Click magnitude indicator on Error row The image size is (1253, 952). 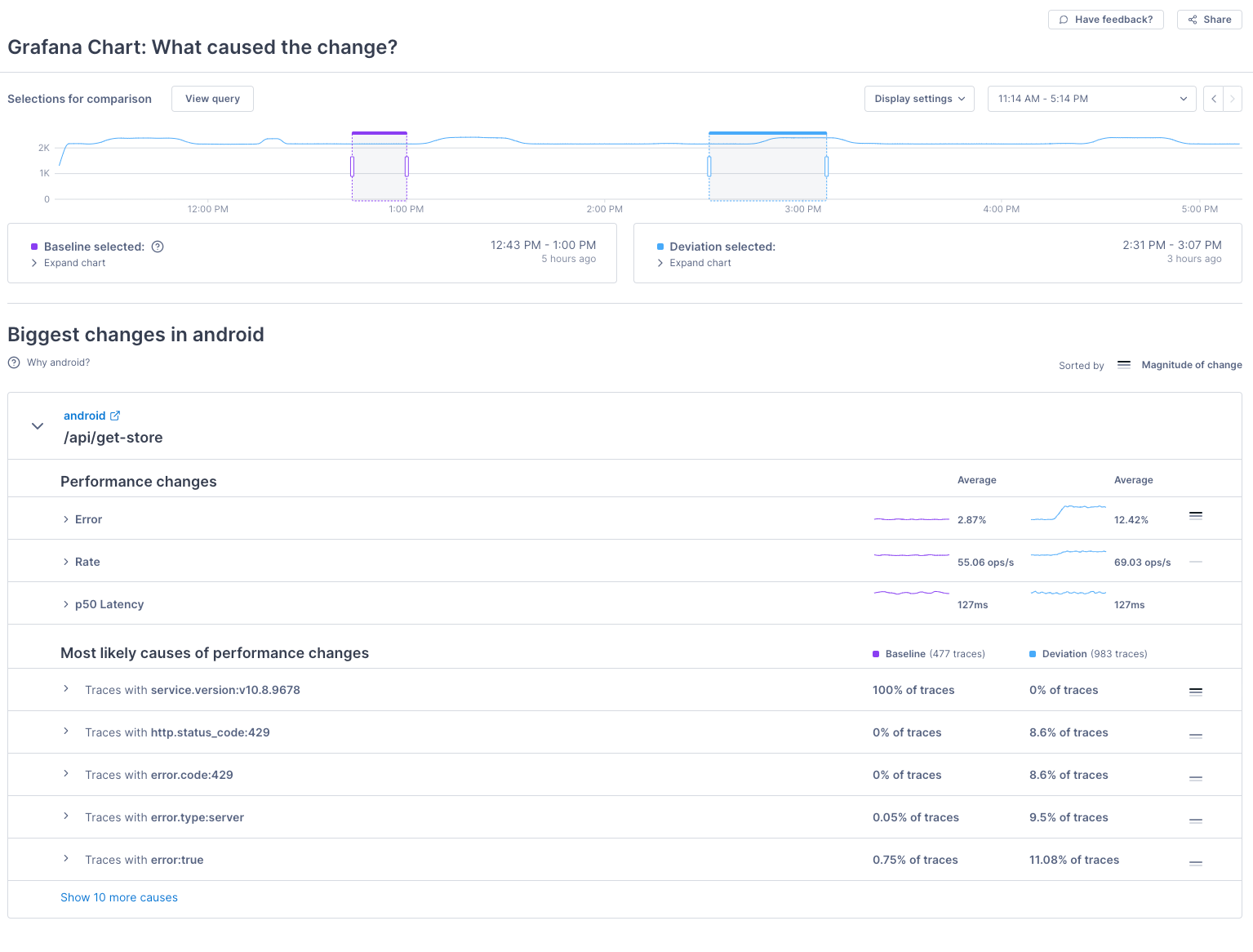[1196, 516]
